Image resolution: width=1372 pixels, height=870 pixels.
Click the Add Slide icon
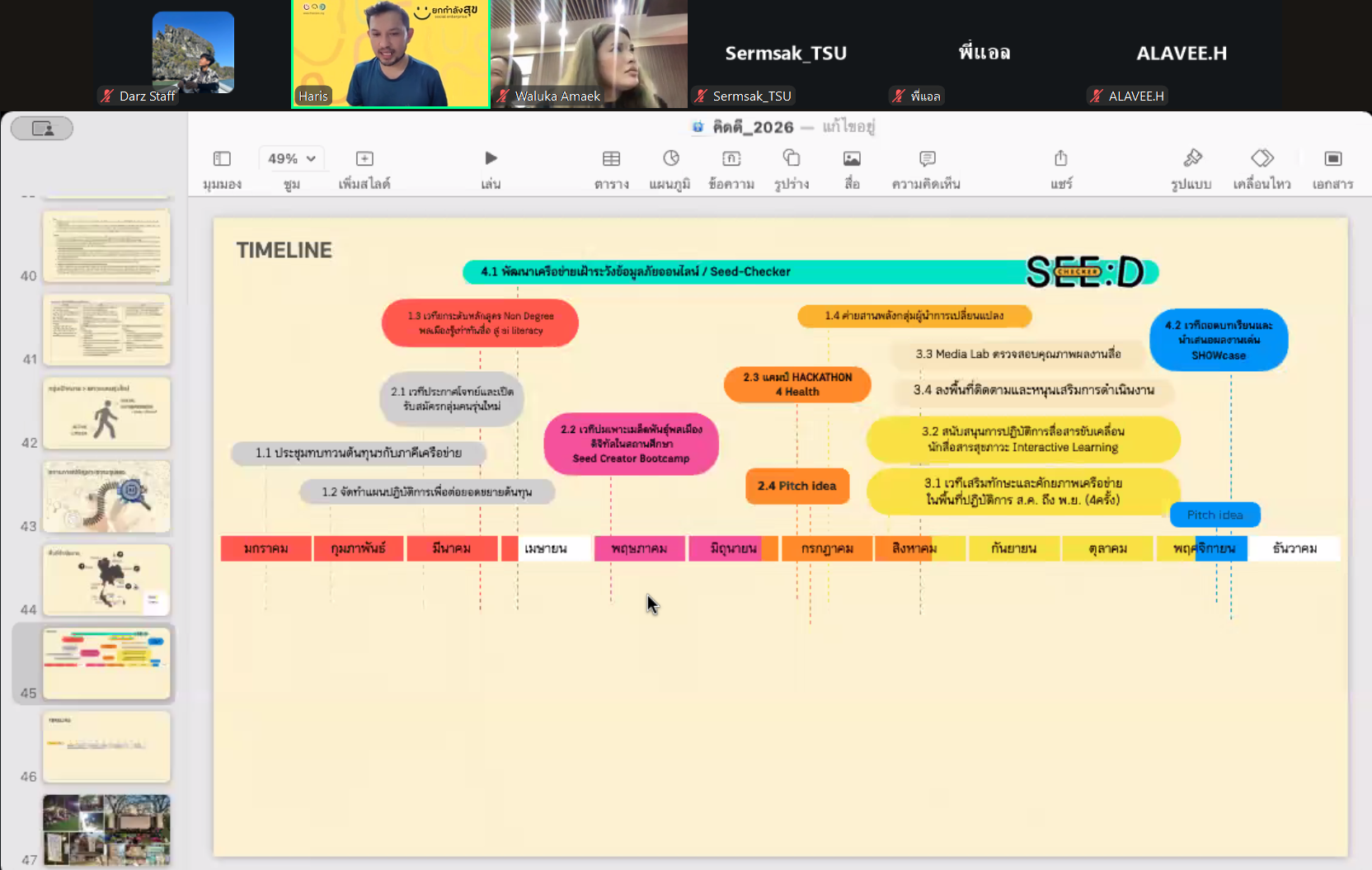(364, 159)
